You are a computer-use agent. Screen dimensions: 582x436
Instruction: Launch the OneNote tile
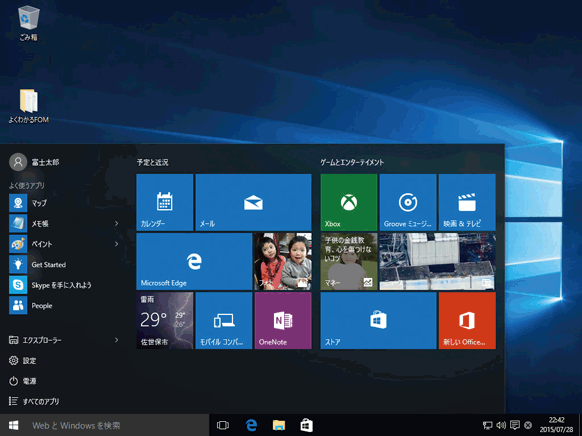click(x=283, y=320)
